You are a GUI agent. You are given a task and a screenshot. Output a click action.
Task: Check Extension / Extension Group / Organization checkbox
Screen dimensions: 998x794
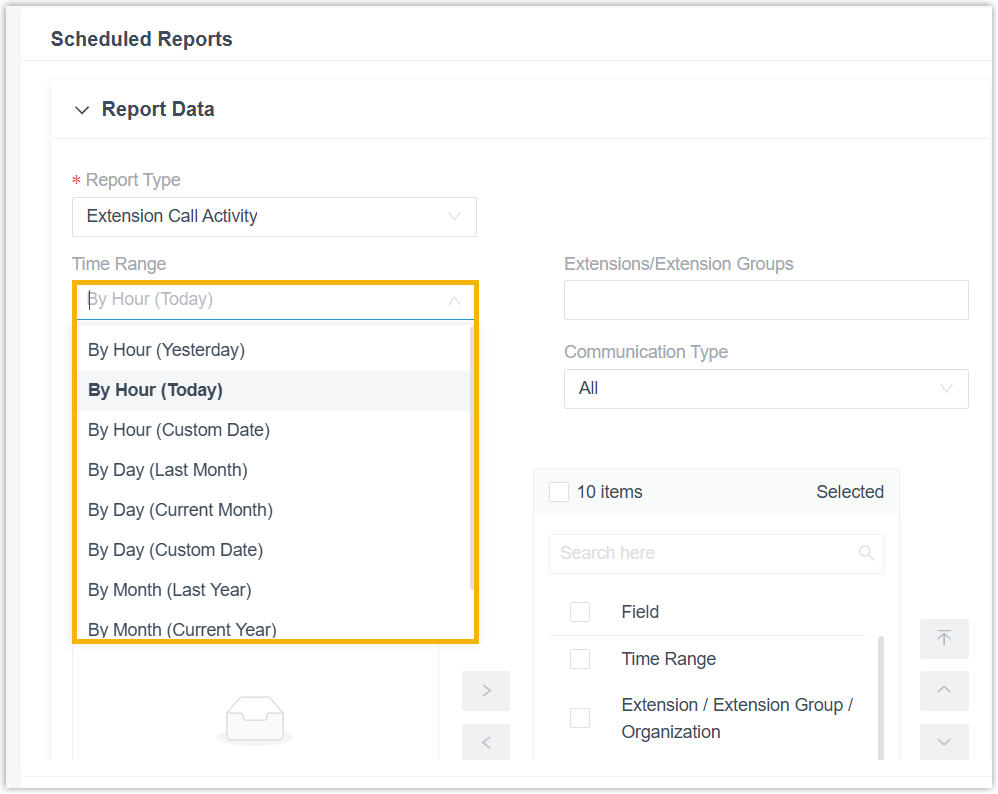click(580, 718)
